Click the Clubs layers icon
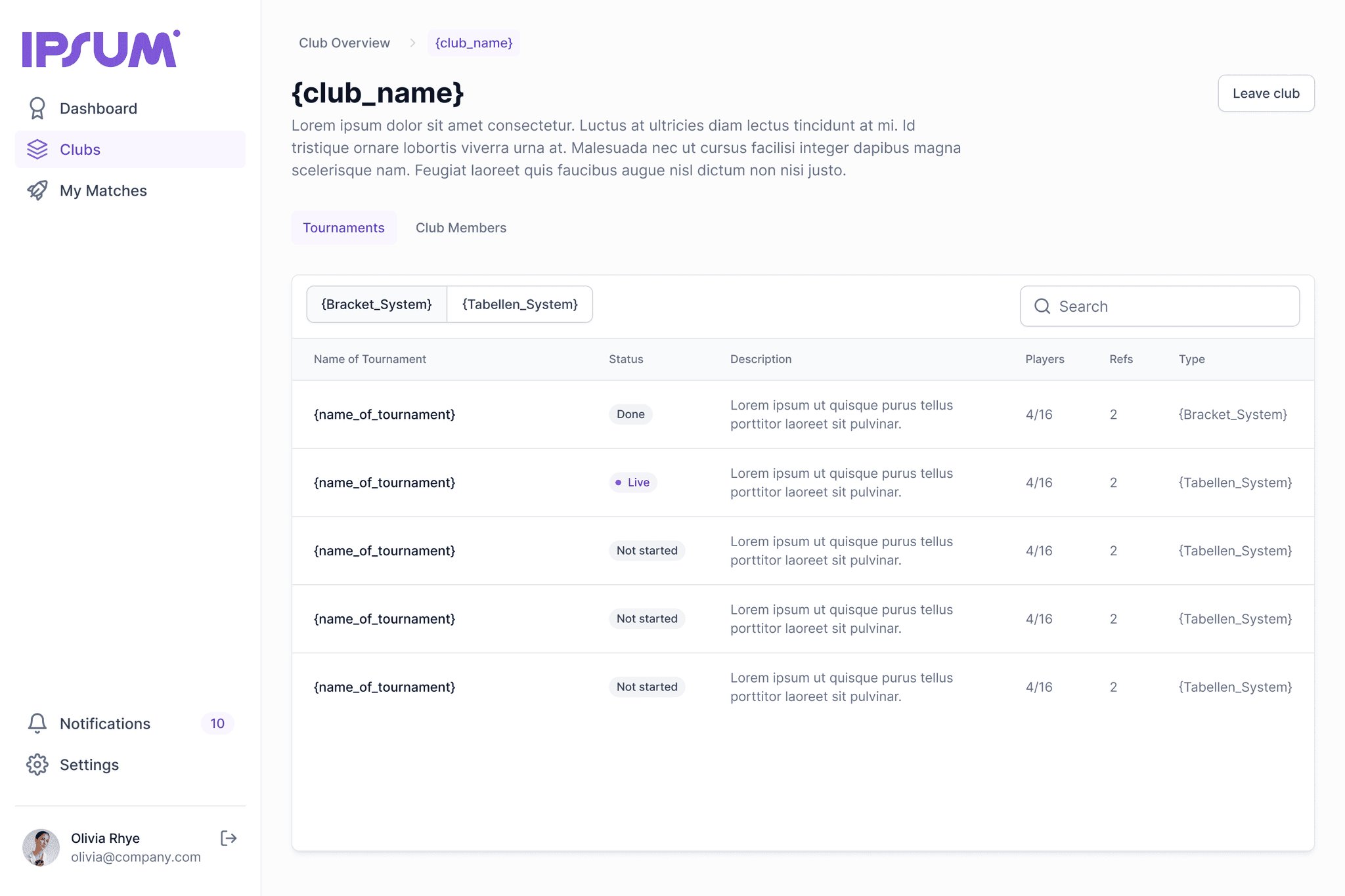This screenshot has height=896, width=1345. [x=37, y=150]
